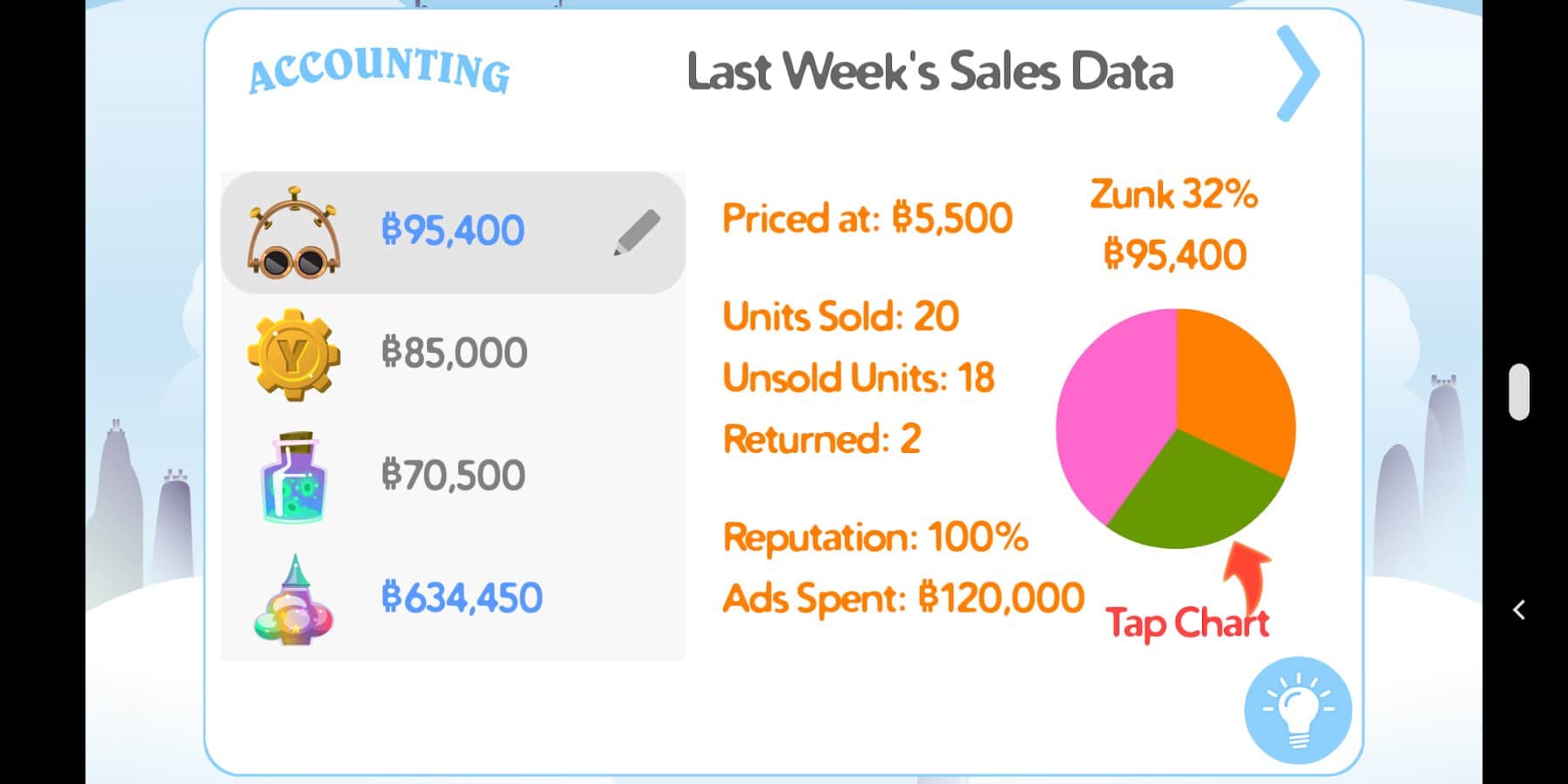Select the ฿85,000 sales row
Viewport: 1568px width, 784px height.
(454, 354)
